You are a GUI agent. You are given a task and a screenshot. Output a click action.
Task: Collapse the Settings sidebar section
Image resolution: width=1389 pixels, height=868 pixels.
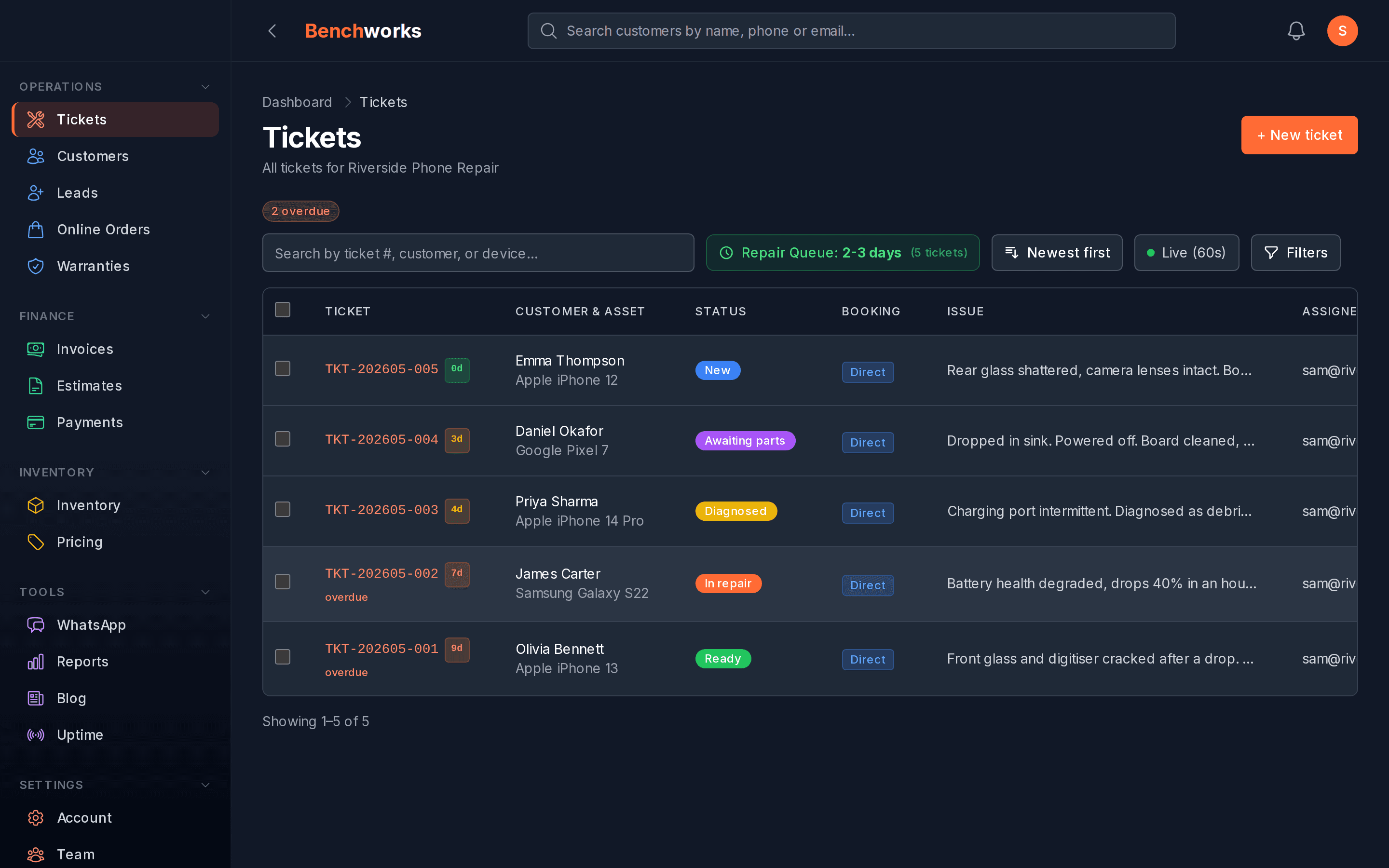click(205, 785)
